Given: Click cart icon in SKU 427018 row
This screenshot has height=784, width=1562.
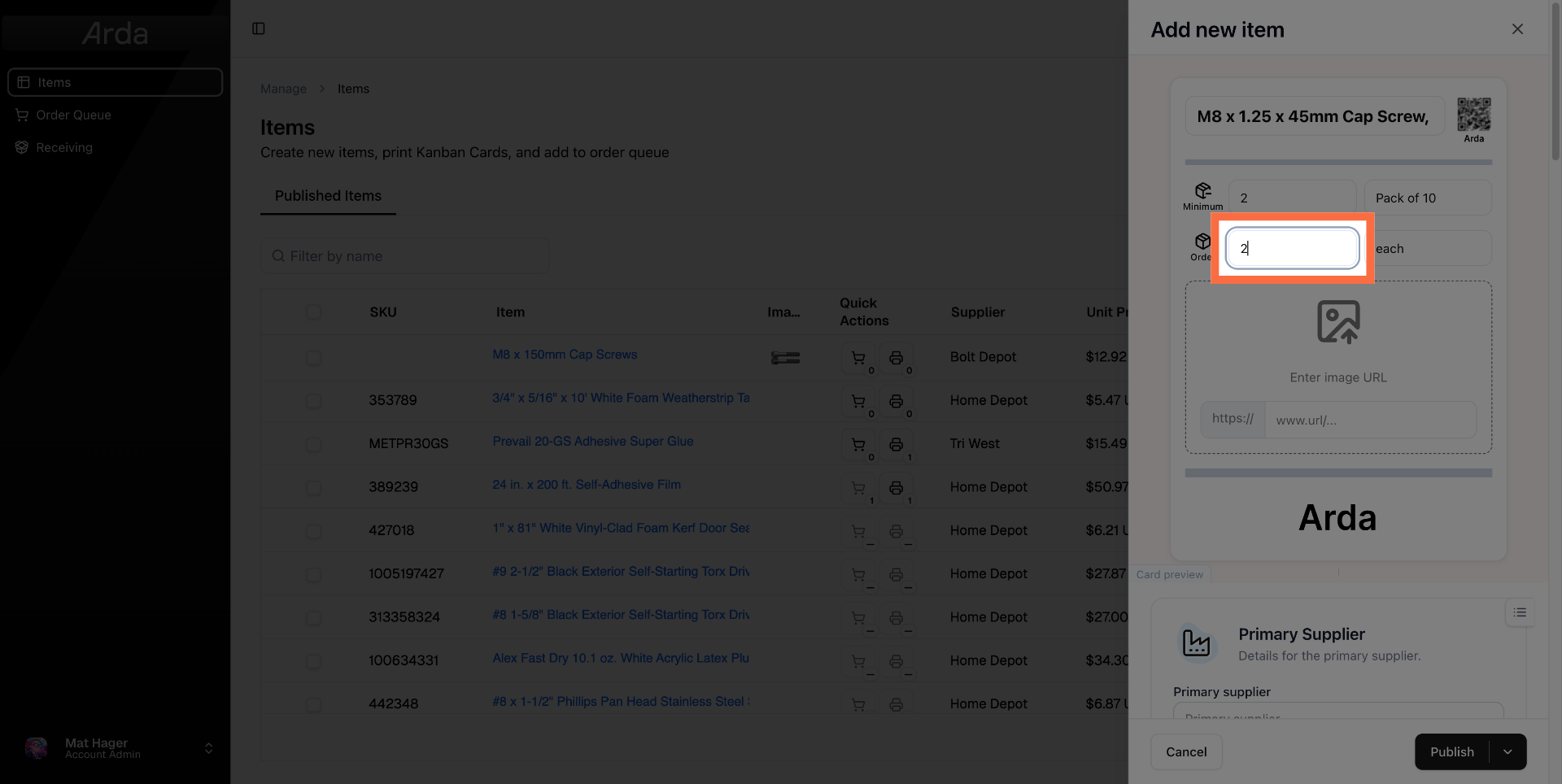Looking at the screenshot, I should (857, 531).
